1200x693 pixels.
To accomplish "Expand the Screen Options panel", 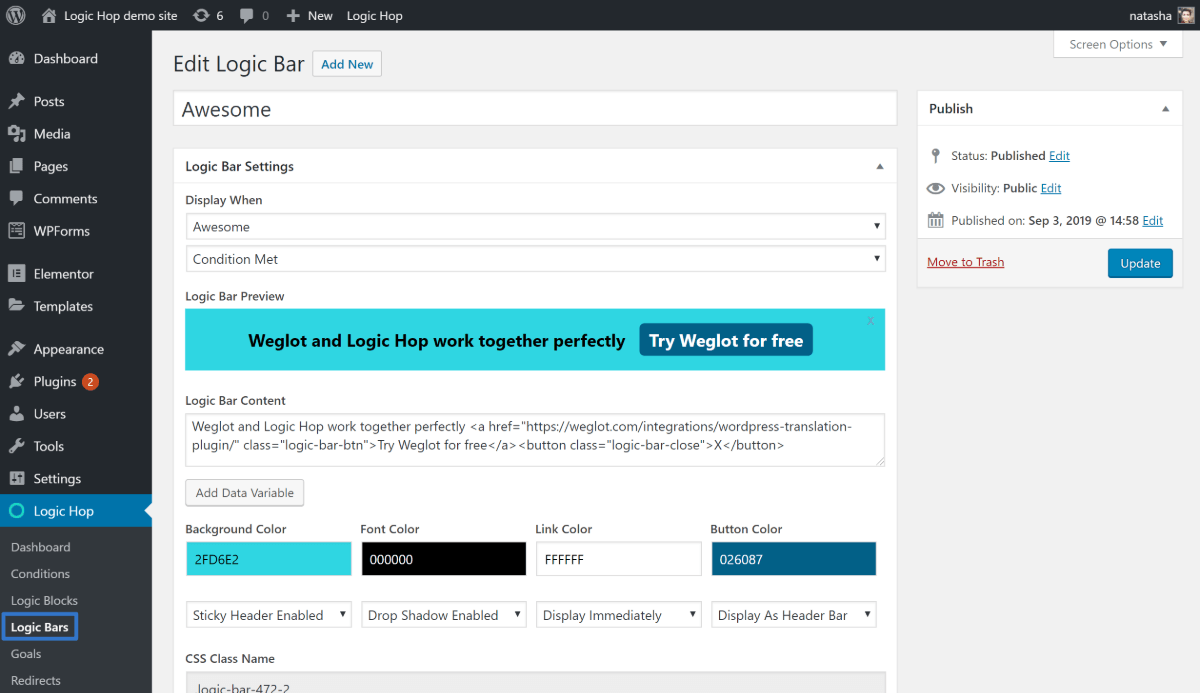I will pos(1118,44).
